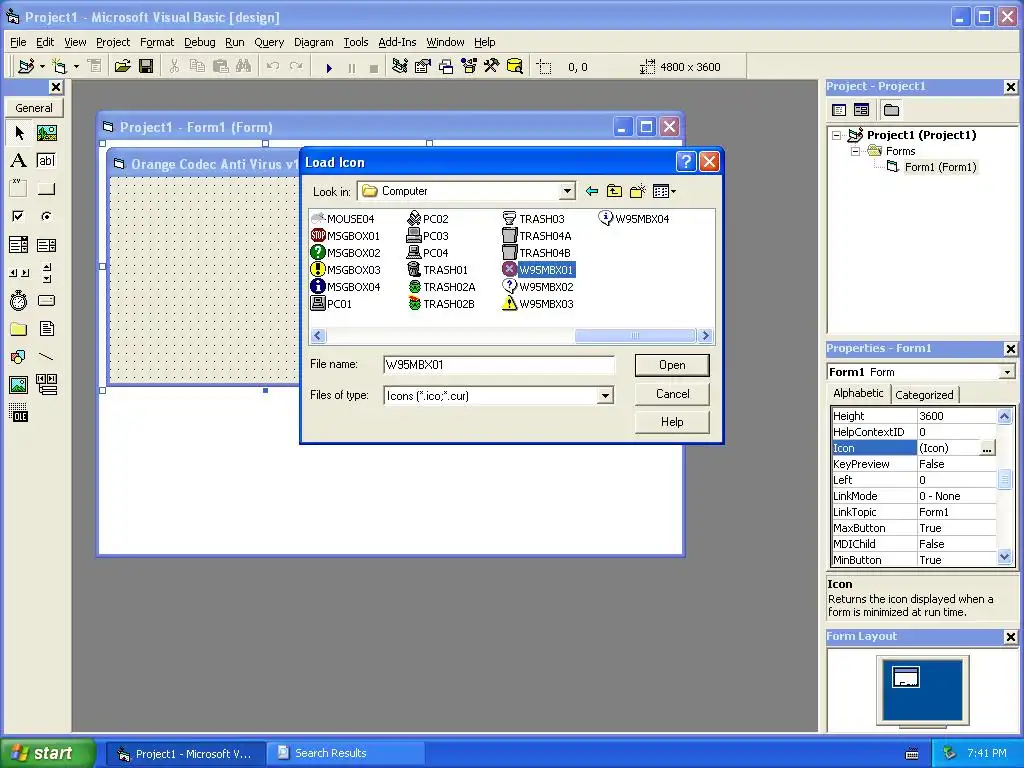Click Cancel in Load Icon dialog

pyautogui.click(x=672, y=394)
